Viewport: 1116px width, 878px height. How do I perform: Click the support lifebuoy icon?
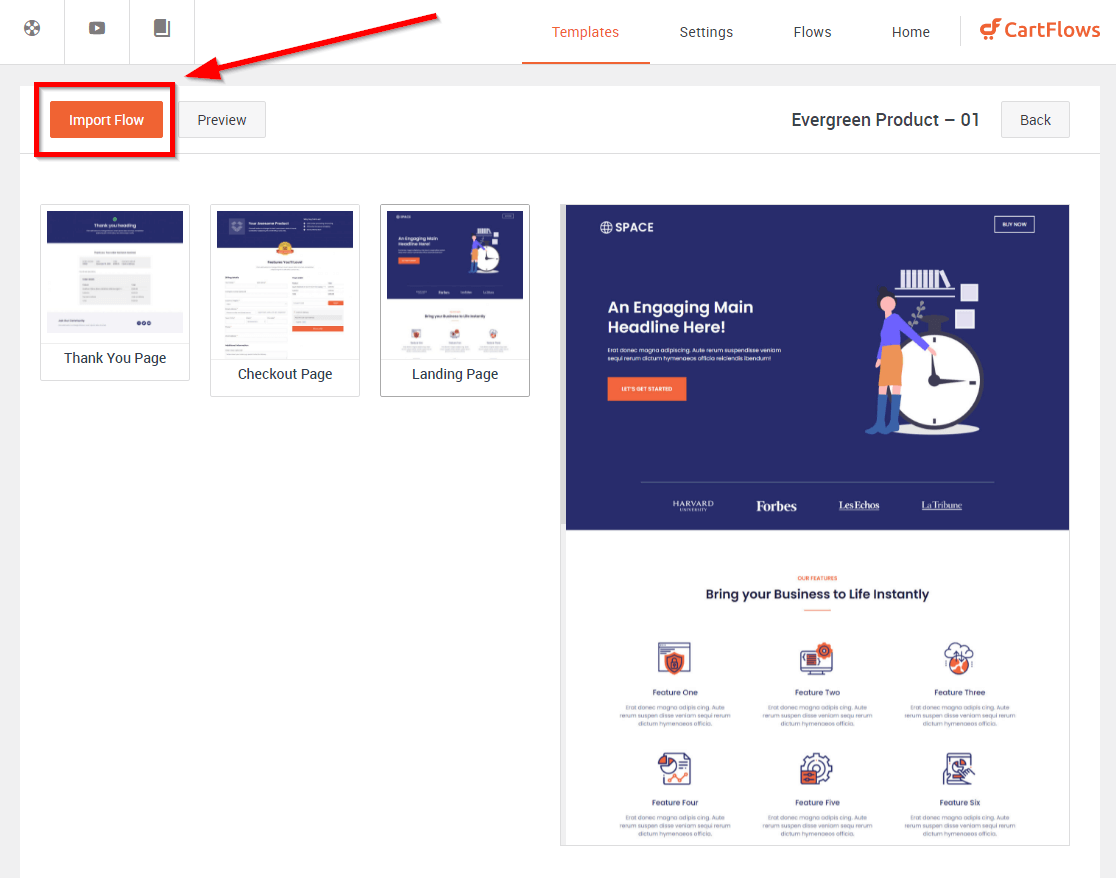(x=32, y=28)
